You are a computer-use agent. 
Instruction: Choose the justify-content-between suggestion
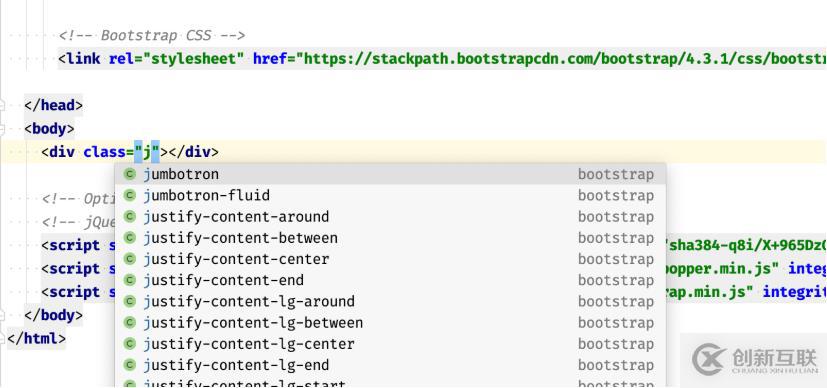coord(390,238)
